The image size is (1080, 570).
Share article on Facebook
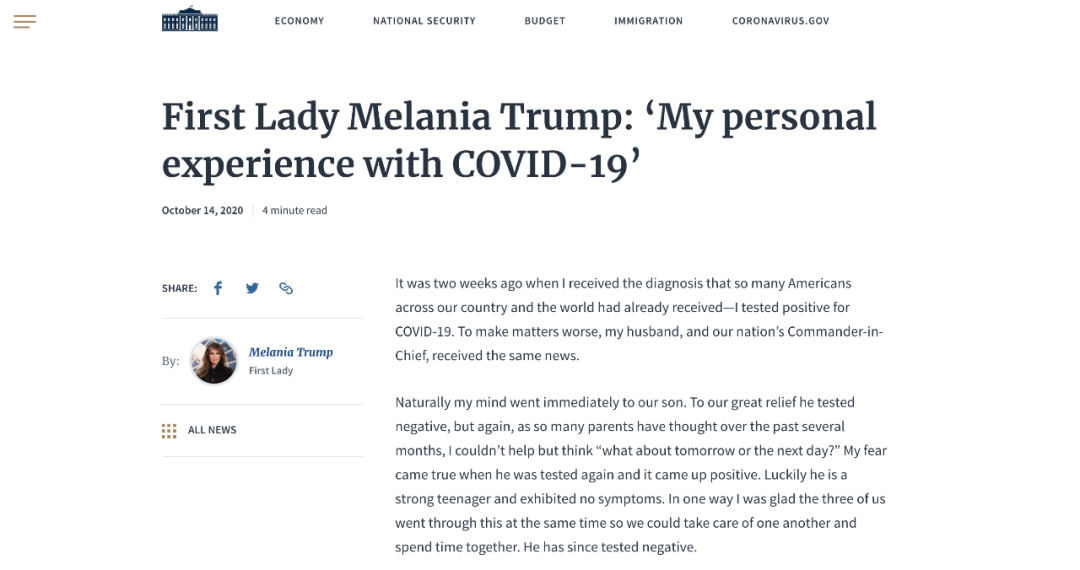click(218, 288)
